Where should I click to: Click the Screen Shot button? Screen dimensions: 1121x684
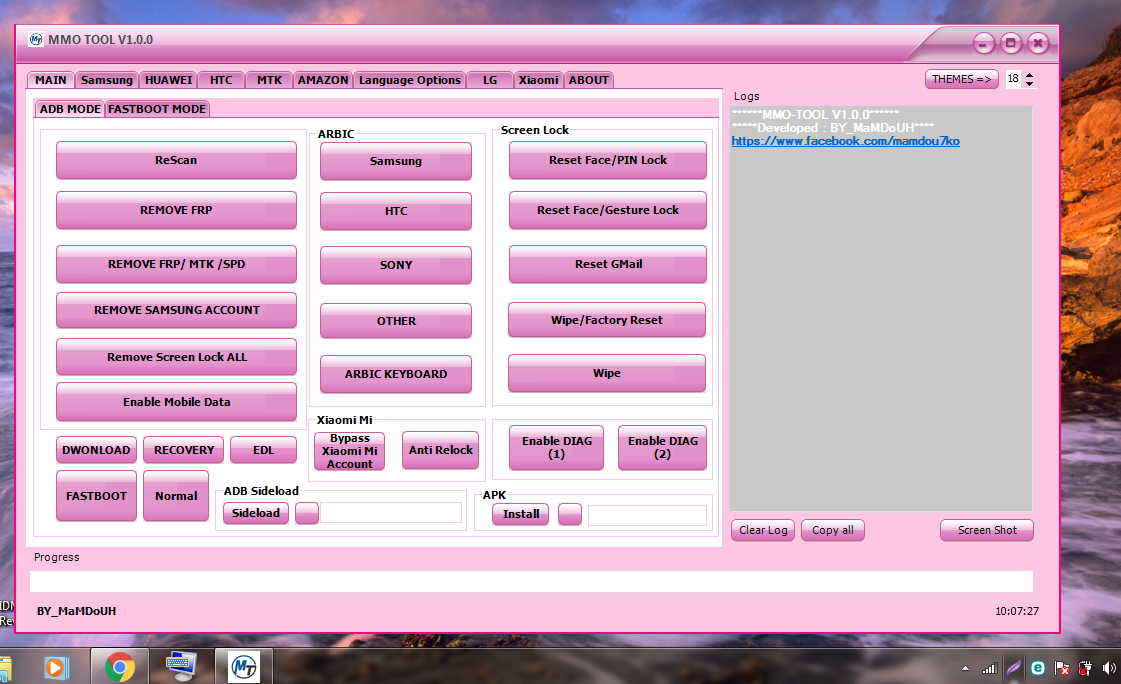pyautogui.click(x=987, y=530)
